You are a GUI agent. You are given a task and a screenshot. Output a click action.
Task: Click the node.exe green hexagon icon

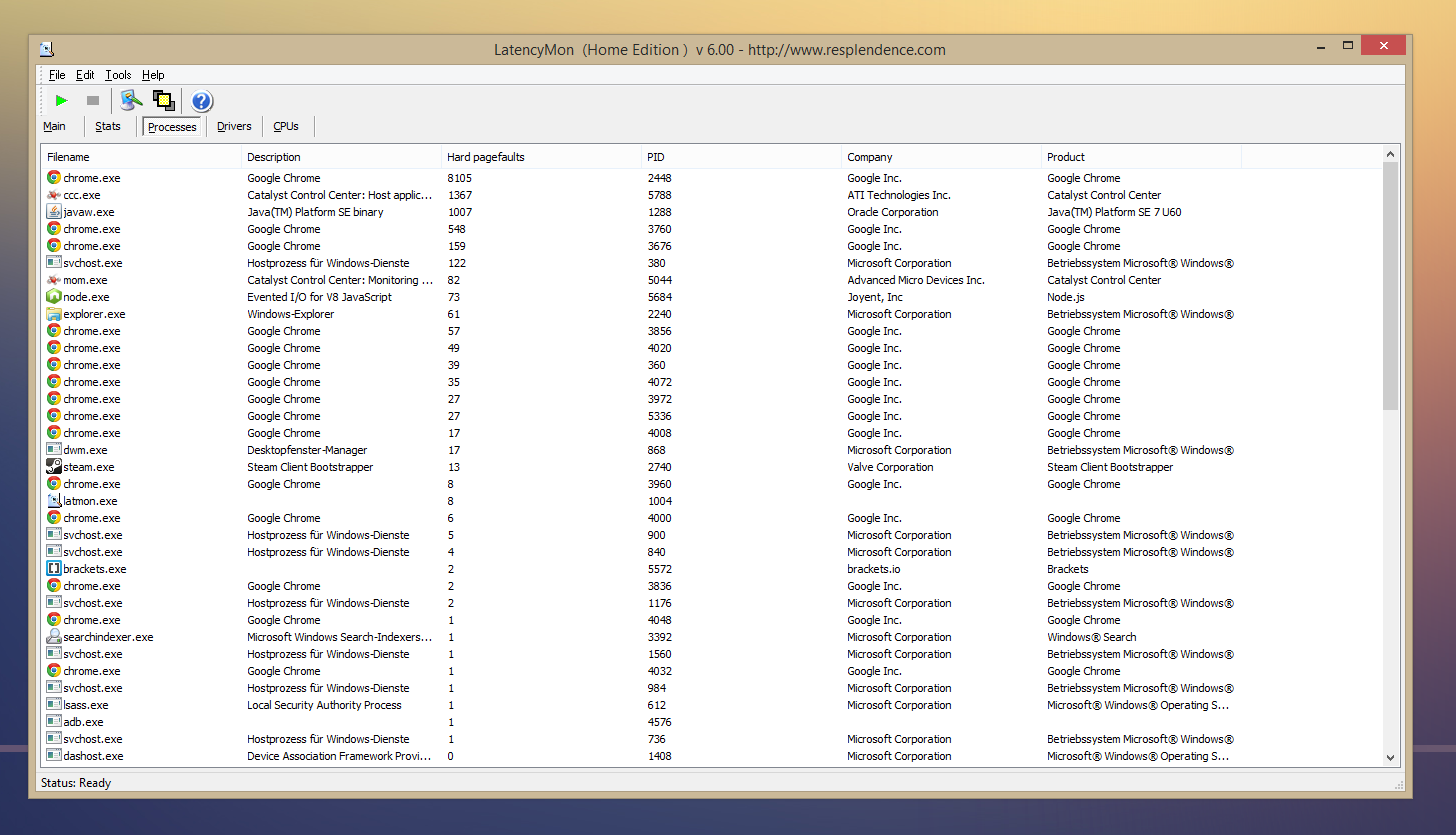(54, 297)
